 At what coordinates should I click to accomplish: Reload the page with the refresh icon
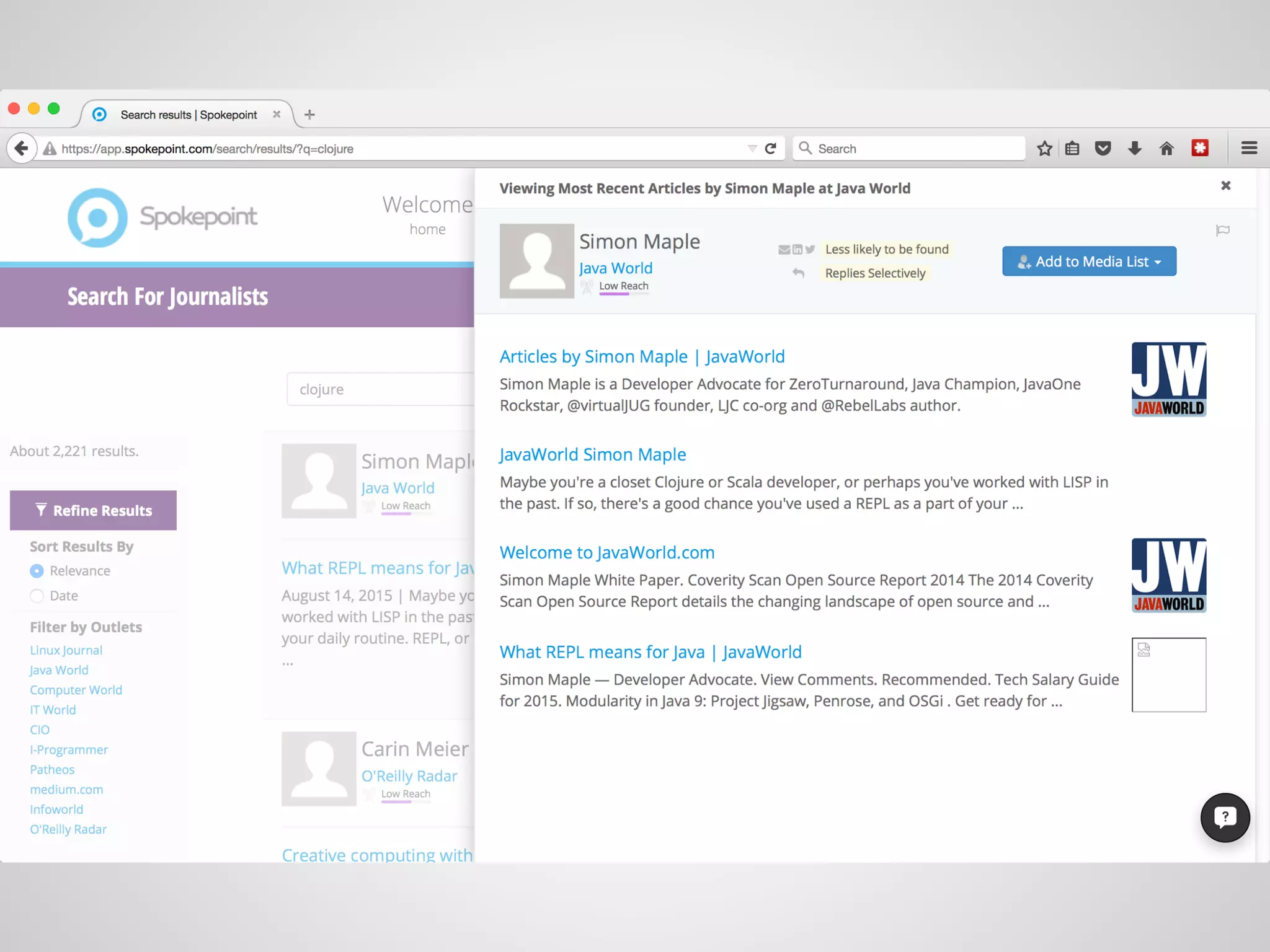tap(771, 149)
